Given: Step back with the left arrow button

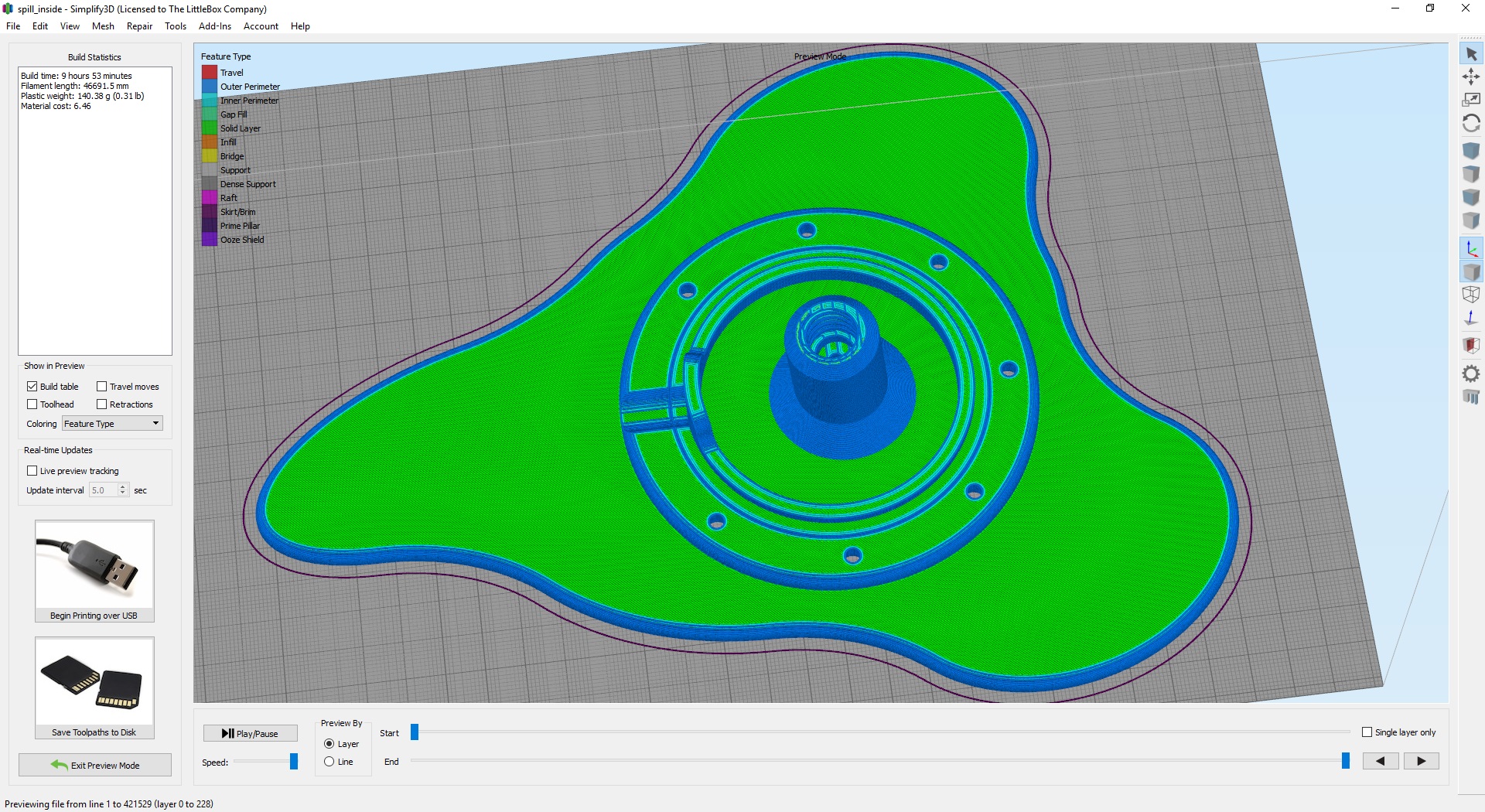Looking at the screenshot, I should 1381,761.
